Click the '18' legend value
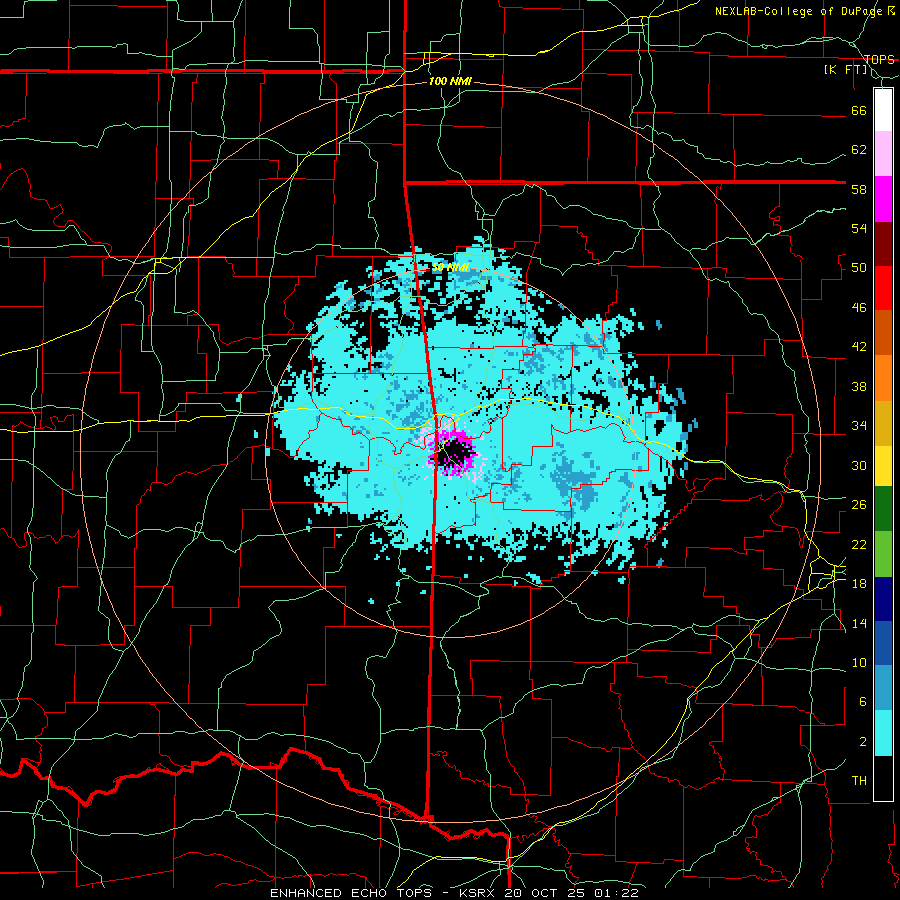The width and height of the screenshot is (900, 900). (x=859, y=584)
